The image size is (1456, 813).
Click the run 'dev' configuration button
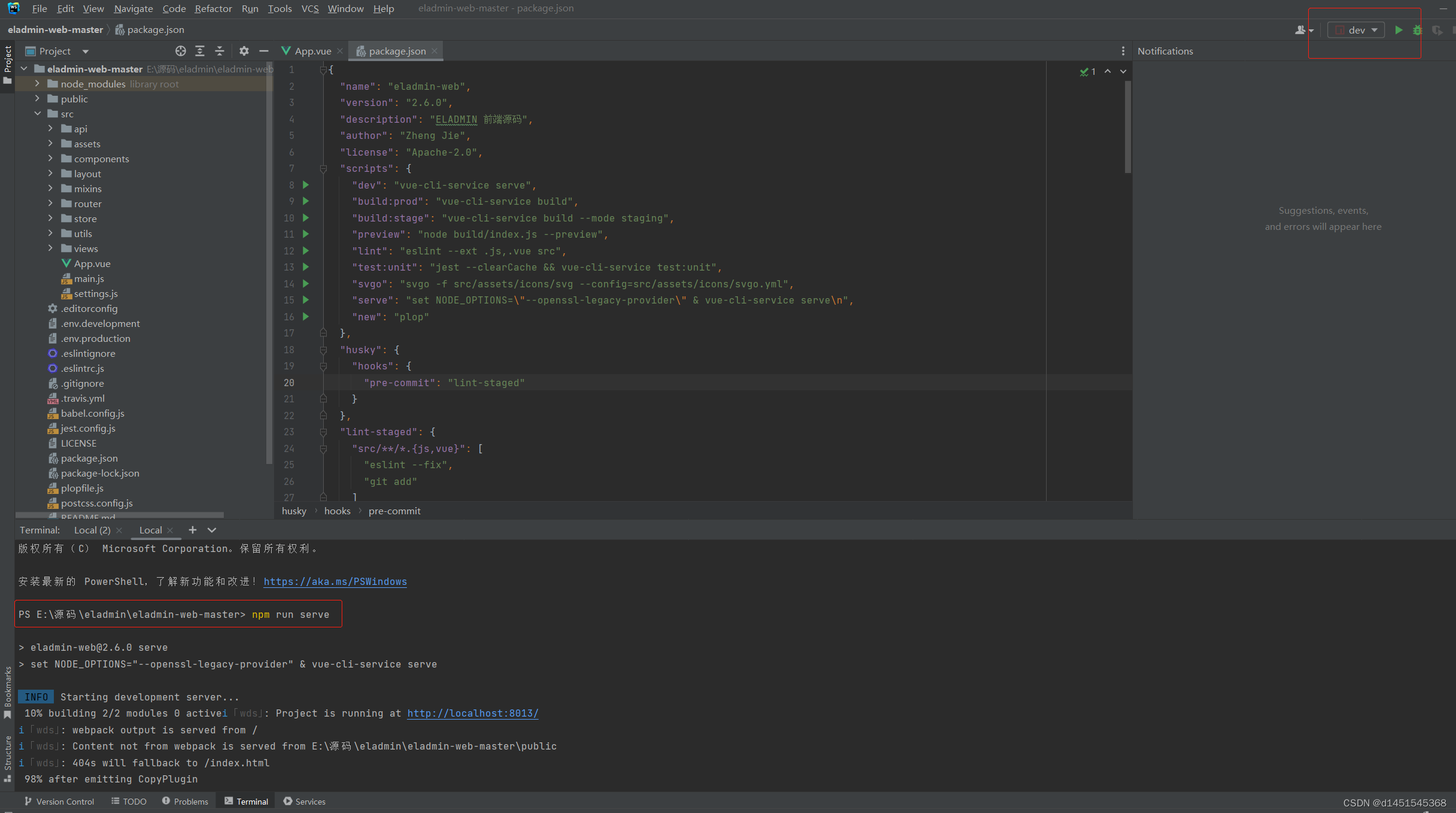coord(1398,28)
